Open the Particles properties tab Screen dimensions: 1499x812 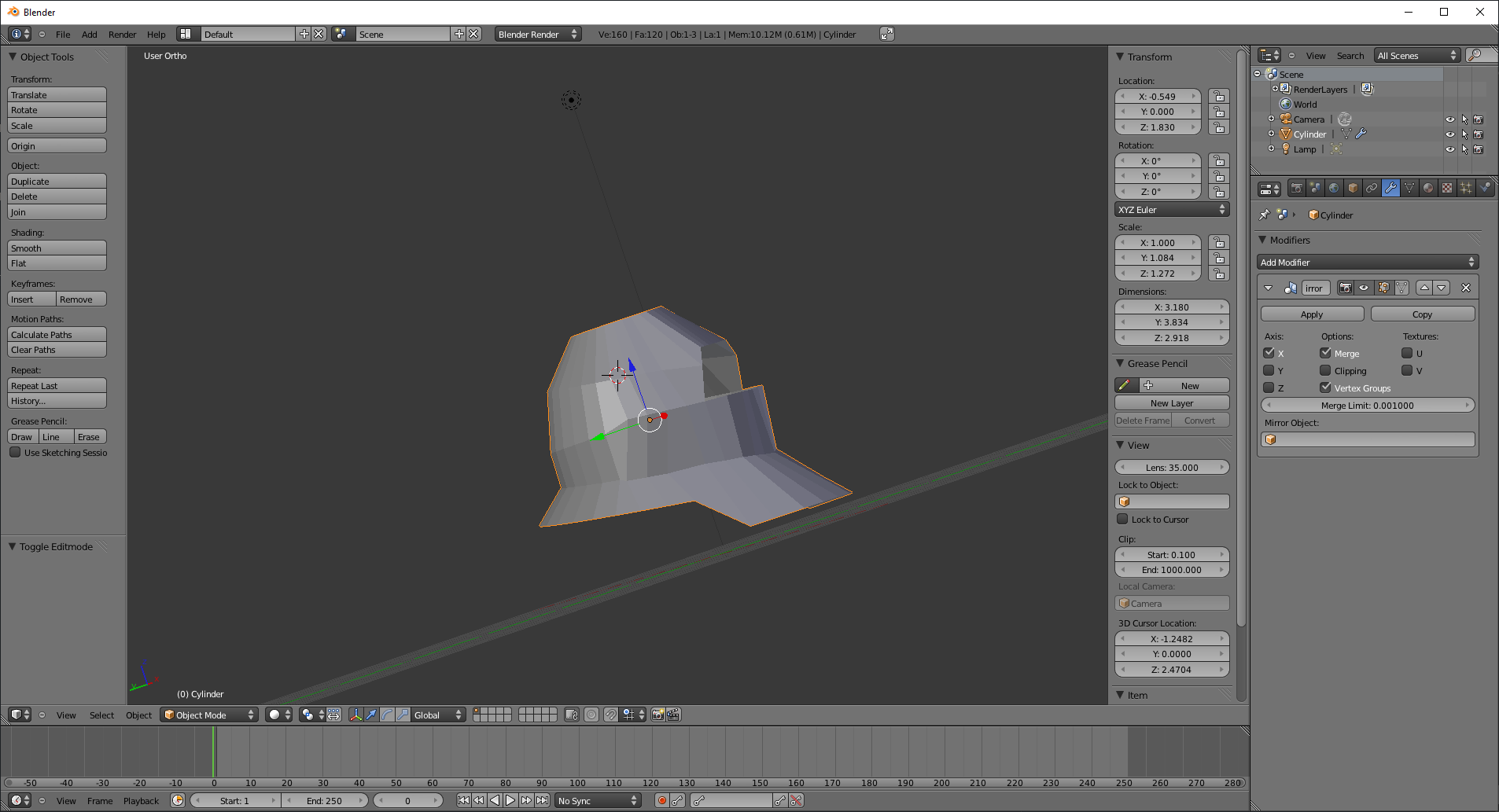pyautogui.click(x=1466, y=188)
